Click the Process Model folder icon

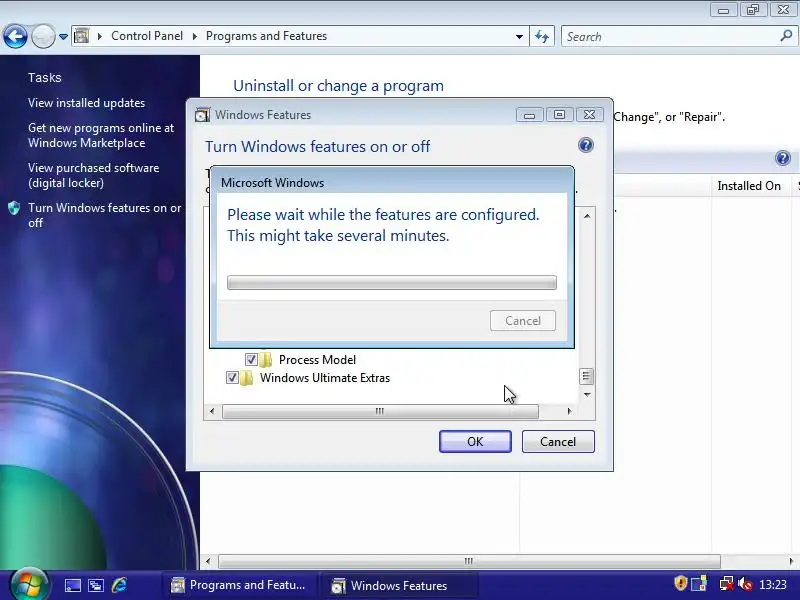[266, 360]
